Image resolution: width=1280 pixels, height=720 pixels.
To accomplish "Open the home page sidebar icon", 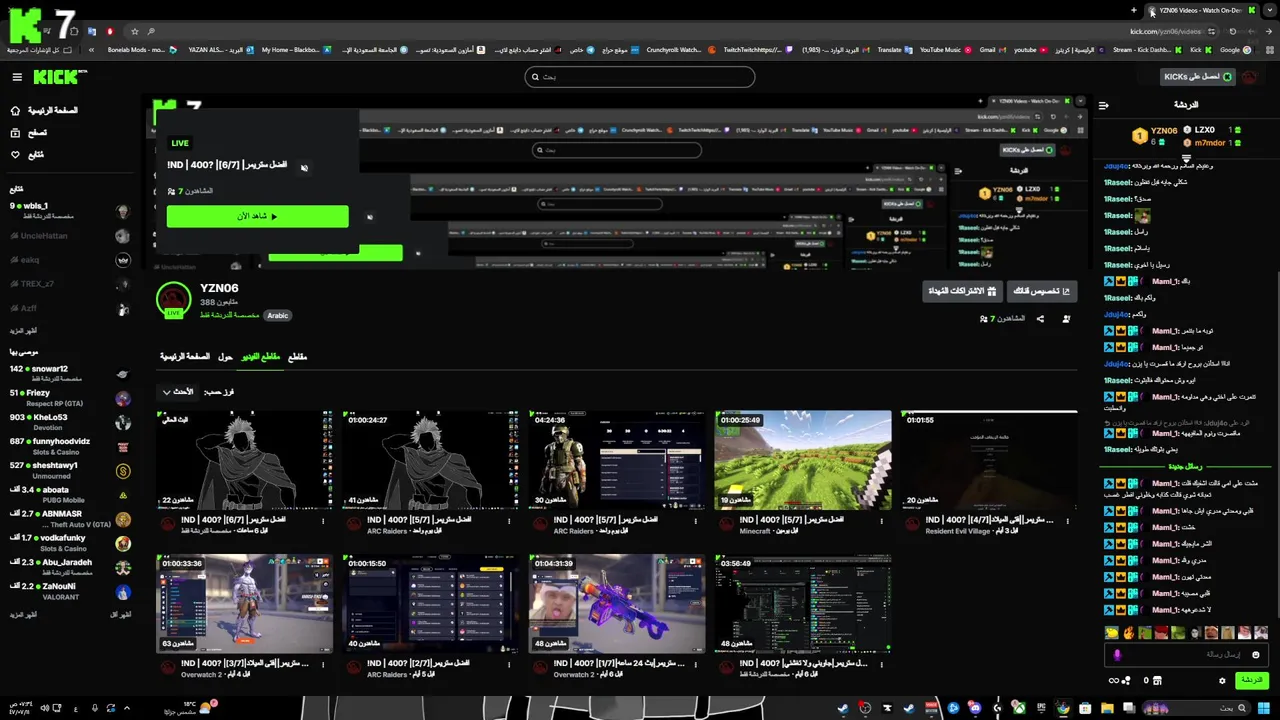I will coord(15,111).
